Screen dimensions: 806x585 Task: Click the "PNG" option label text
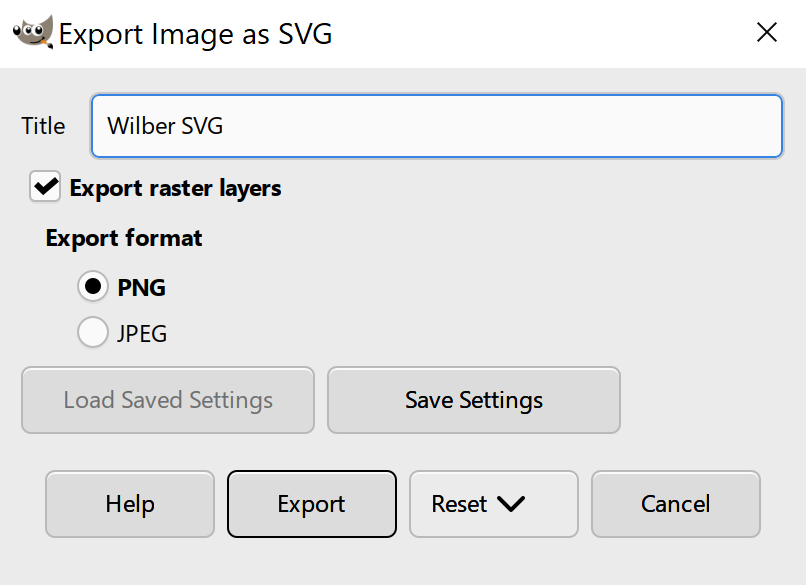tap(141, 288)
